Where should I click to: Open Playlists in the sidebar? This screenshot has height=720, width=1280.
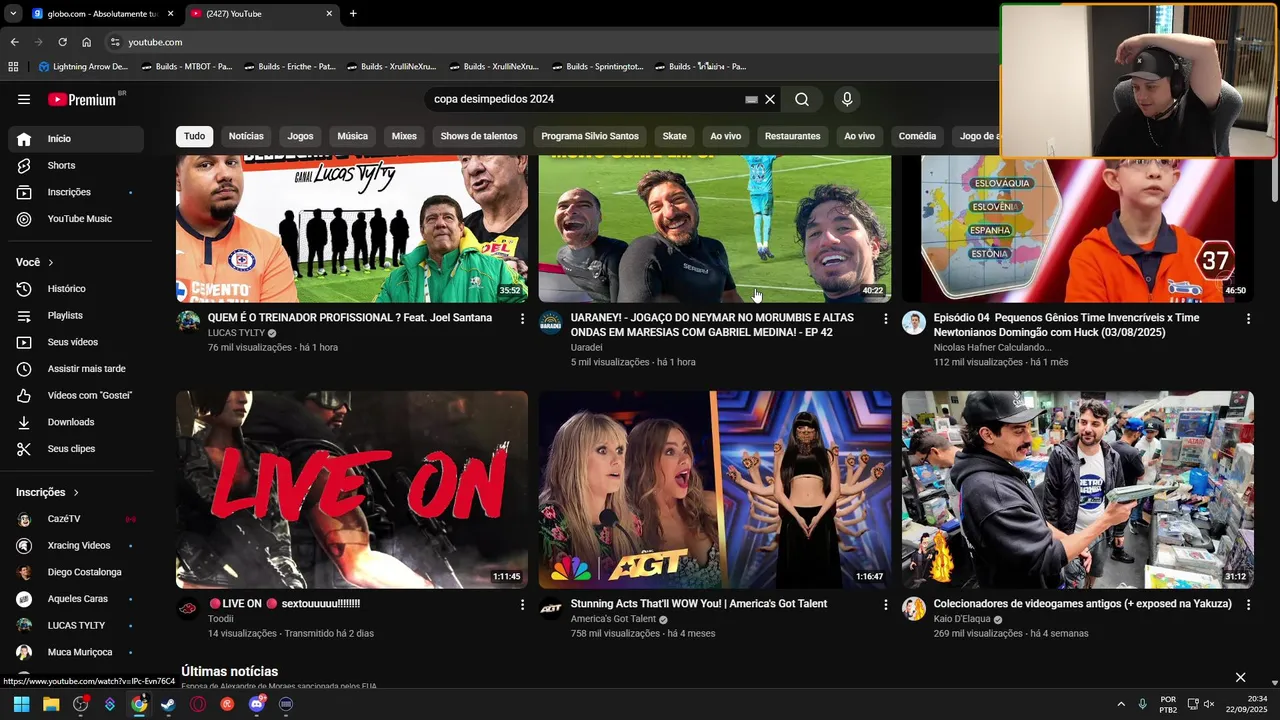(x=76, y=315)
